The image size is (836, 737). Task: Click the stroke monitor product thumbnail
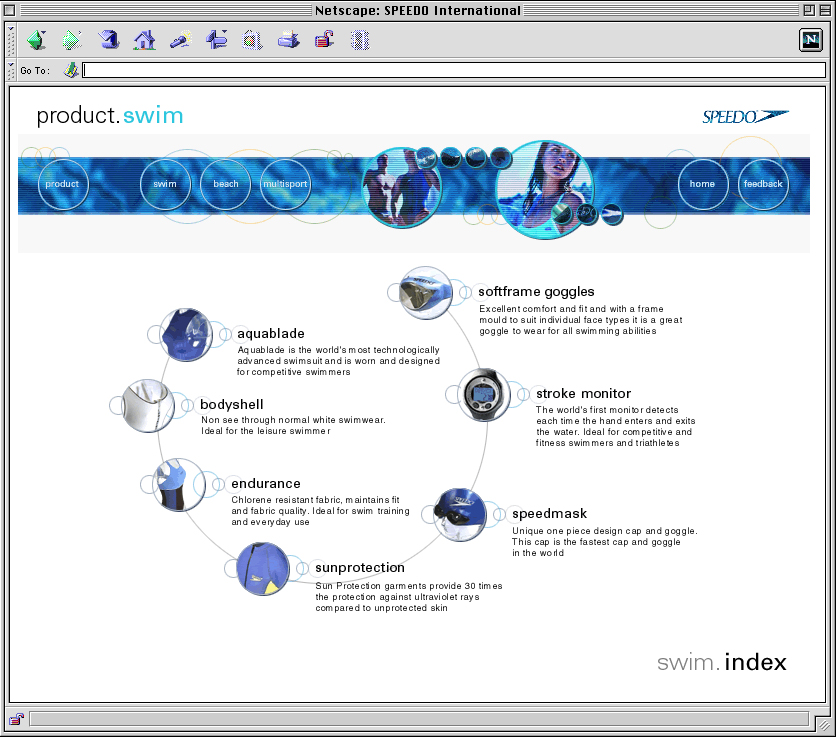(486, 396)
